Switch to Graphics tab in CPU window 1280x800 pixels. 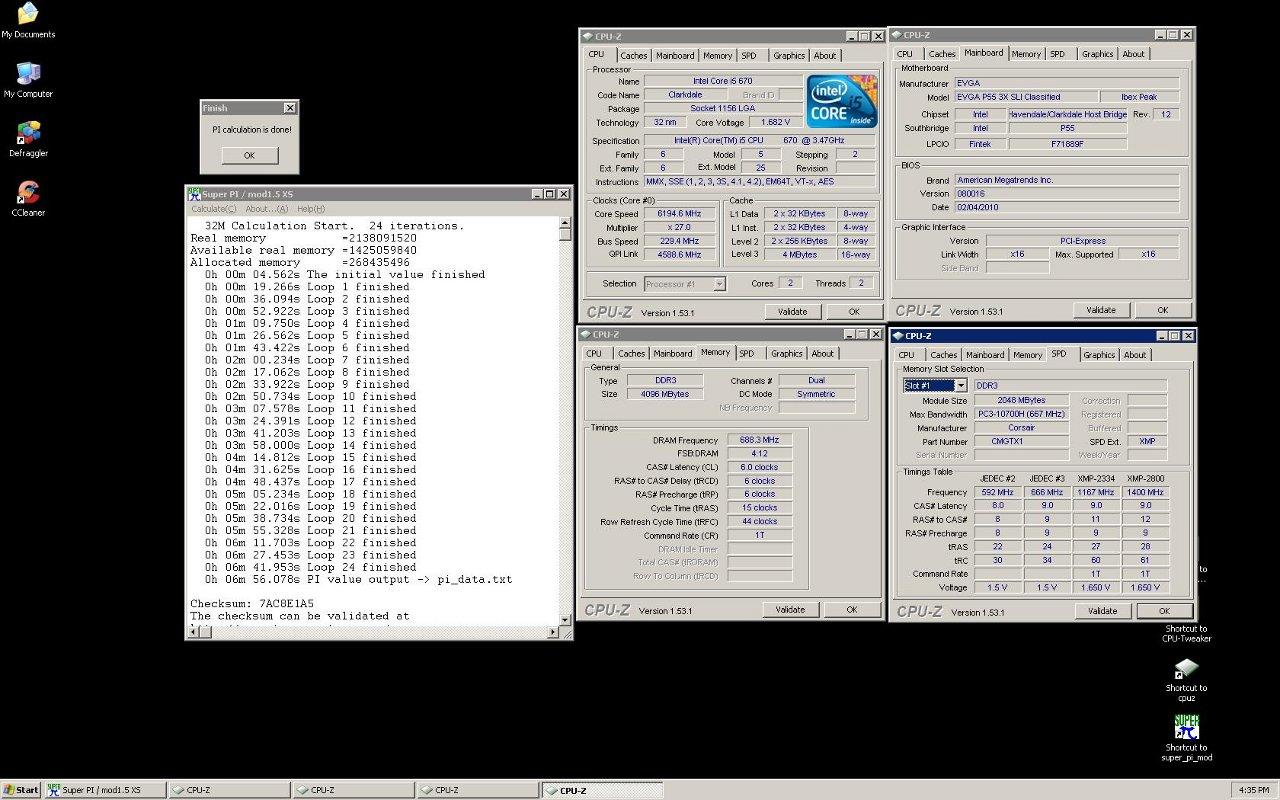(789, 56)
